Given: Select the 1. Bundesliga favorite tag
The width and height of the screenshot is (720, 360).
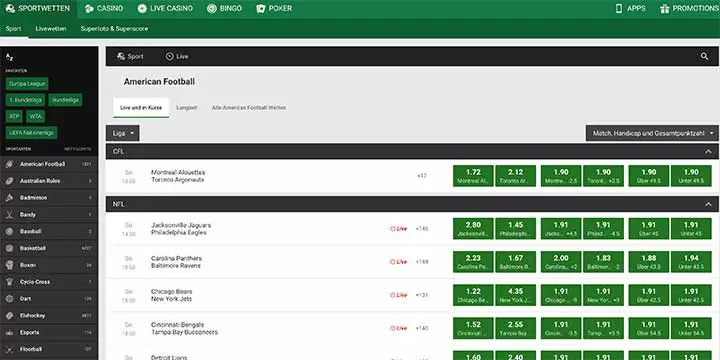Looking at the screenshot, I should (25, 100).
